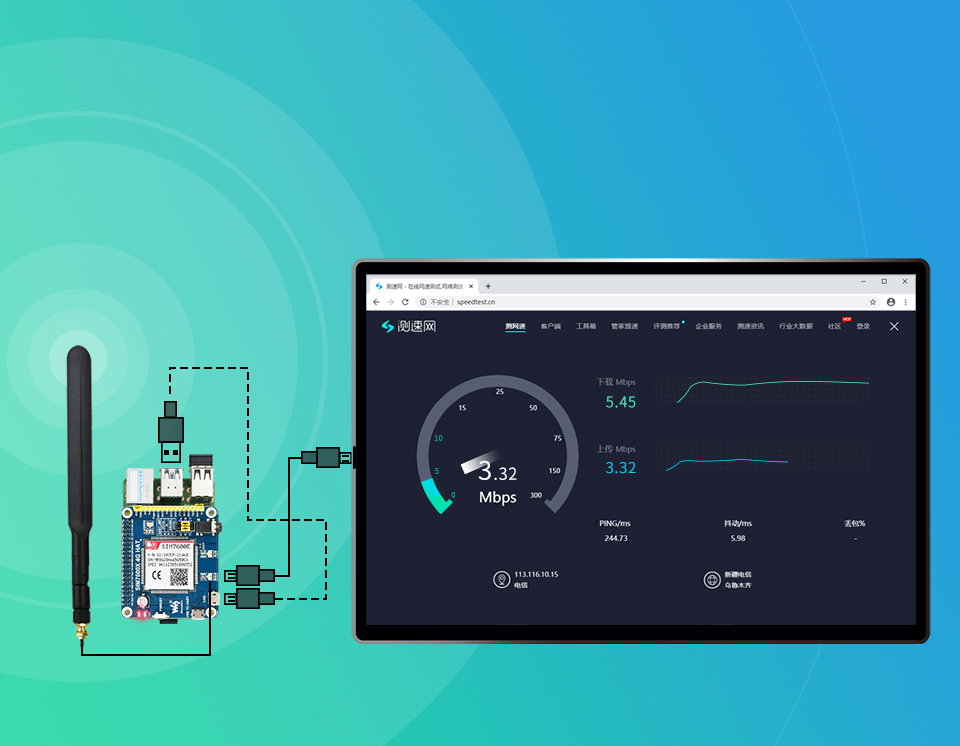Open a new browser tab

point(488,286)
